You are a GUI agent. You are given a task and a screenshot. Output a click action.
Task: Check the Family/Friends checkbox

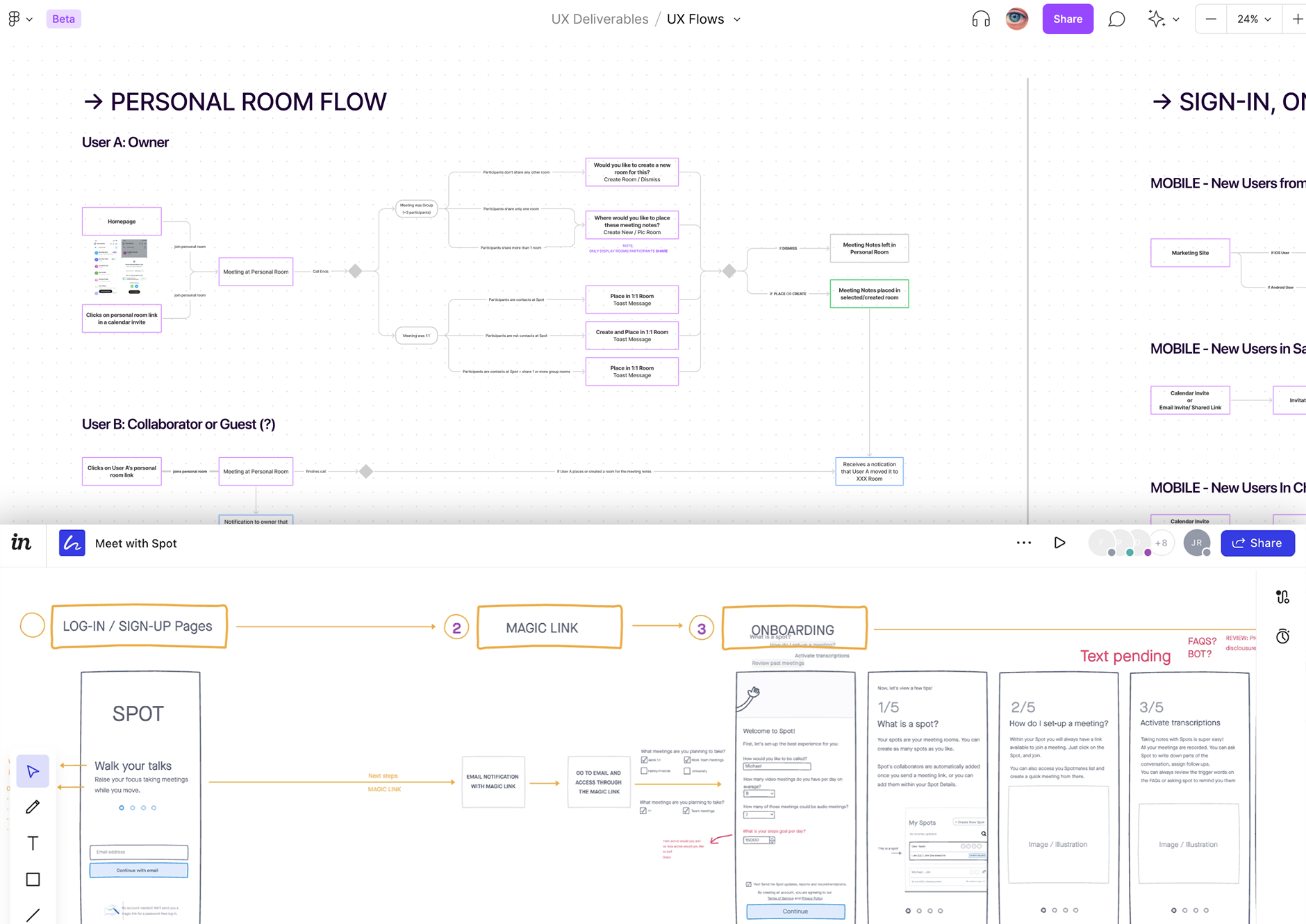click(x=644, y=770)
